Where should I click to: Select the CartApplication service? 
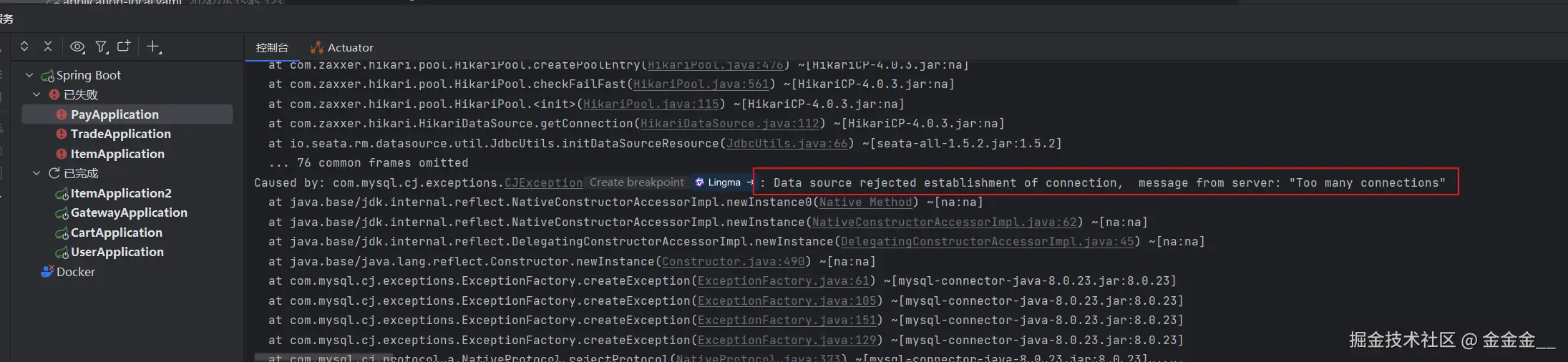pos(117,233)
